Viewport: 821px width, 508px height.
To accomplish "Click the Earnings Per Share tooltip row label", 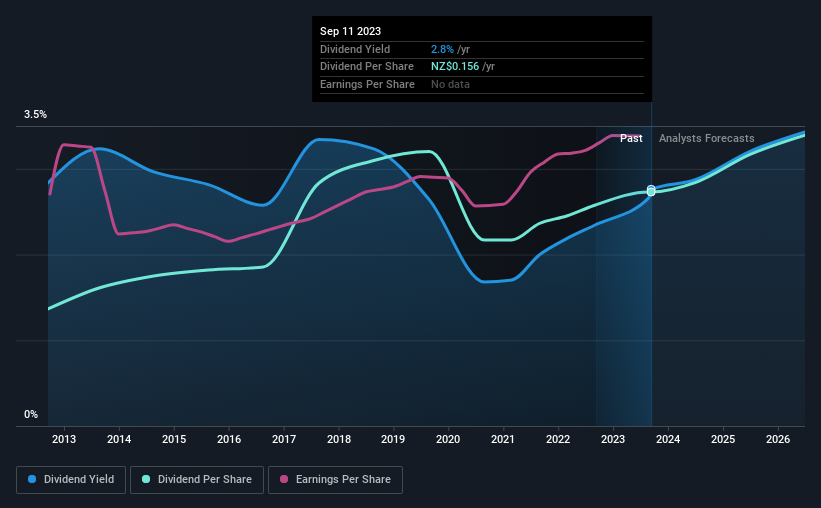I will [x=367, y=84].
